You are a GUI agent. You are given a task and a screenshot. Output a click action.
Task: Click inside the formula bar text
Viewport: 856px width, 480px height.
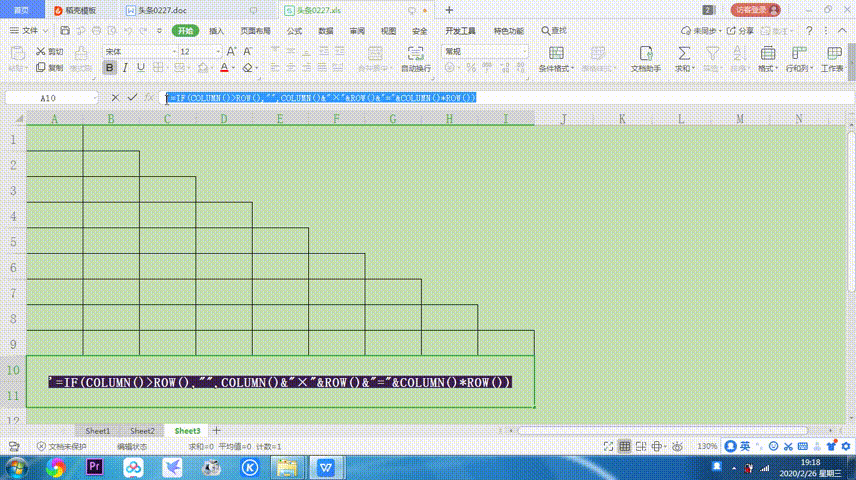click(322, 98)
